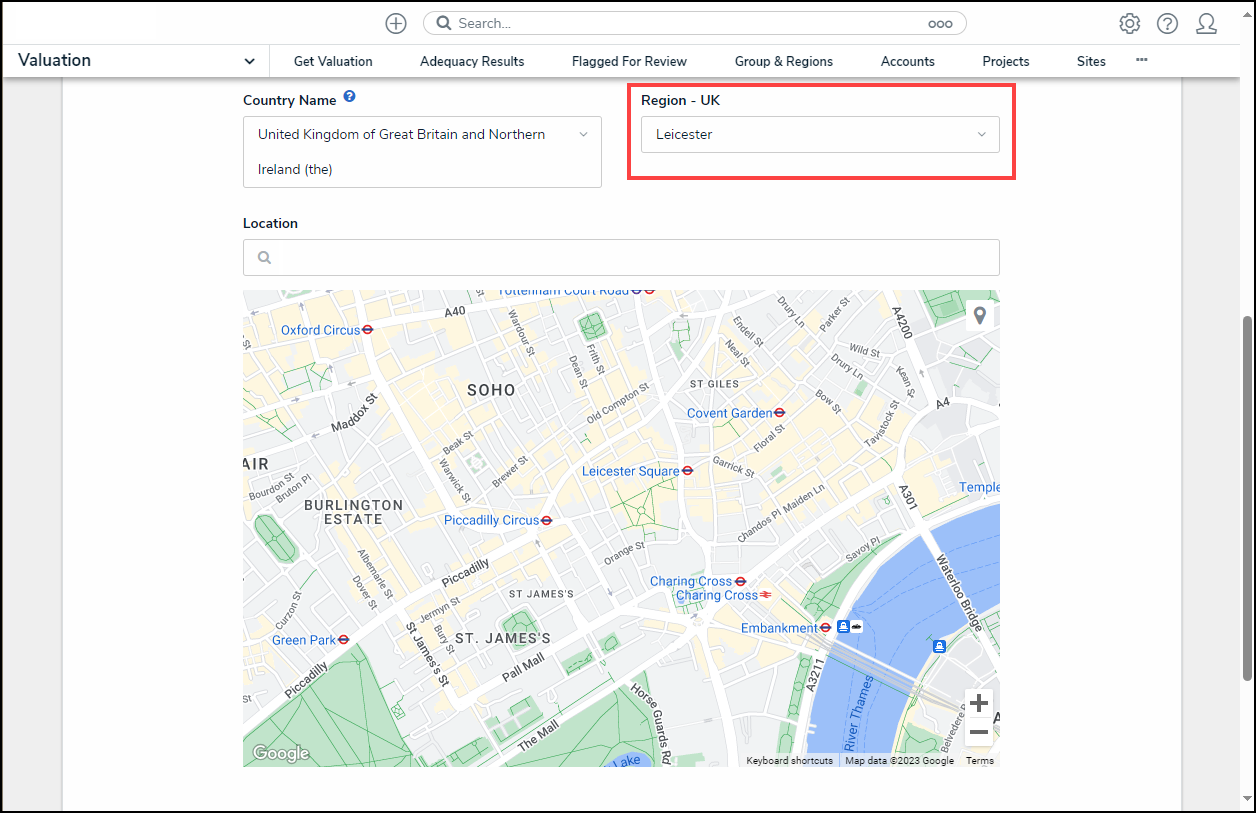Show more navigation items via ellipsis
Viewport: 1256px width, 813px height.
1142,60
